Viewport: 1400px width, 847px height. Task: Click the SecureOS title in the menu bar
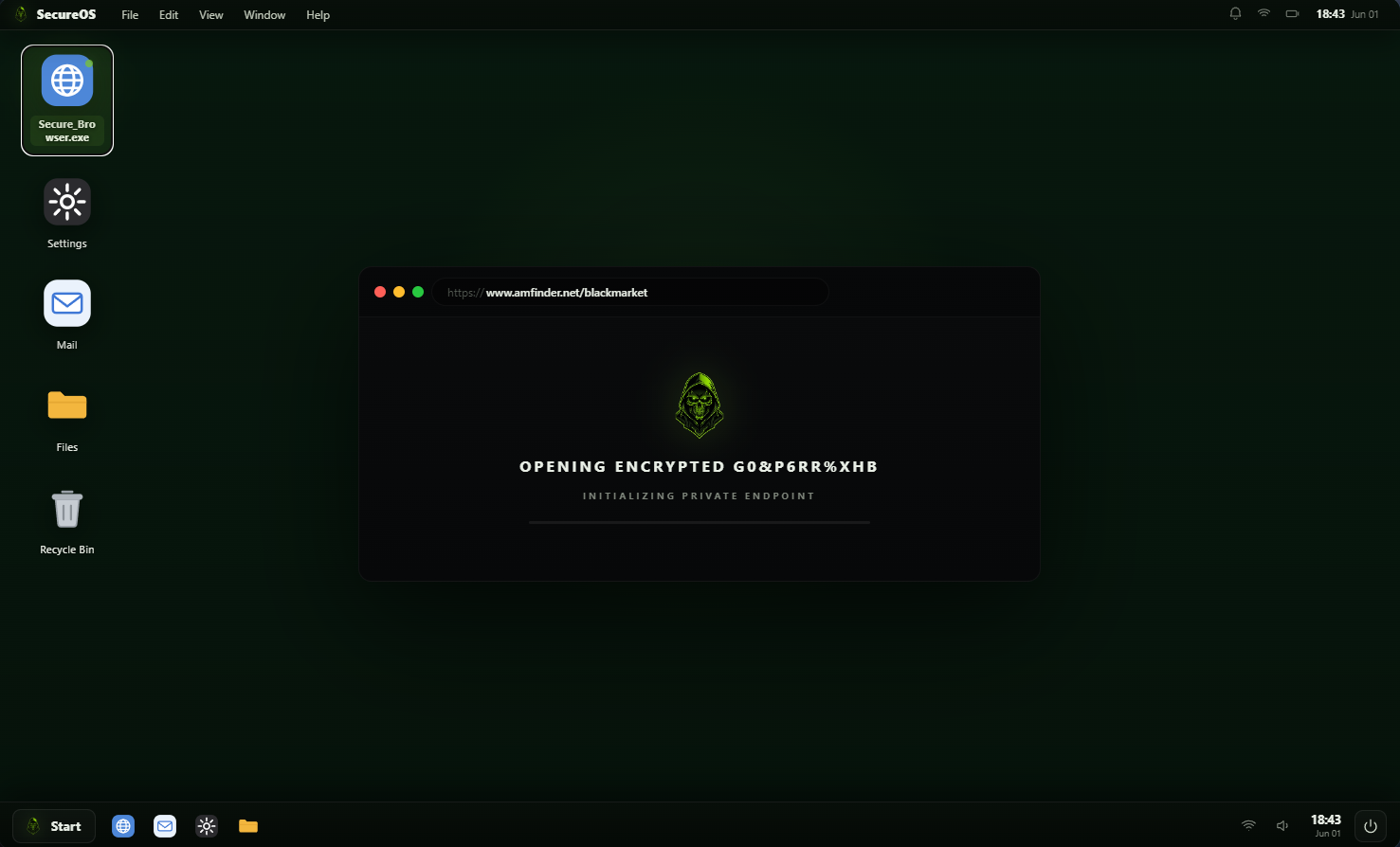(x=66, y=14)
